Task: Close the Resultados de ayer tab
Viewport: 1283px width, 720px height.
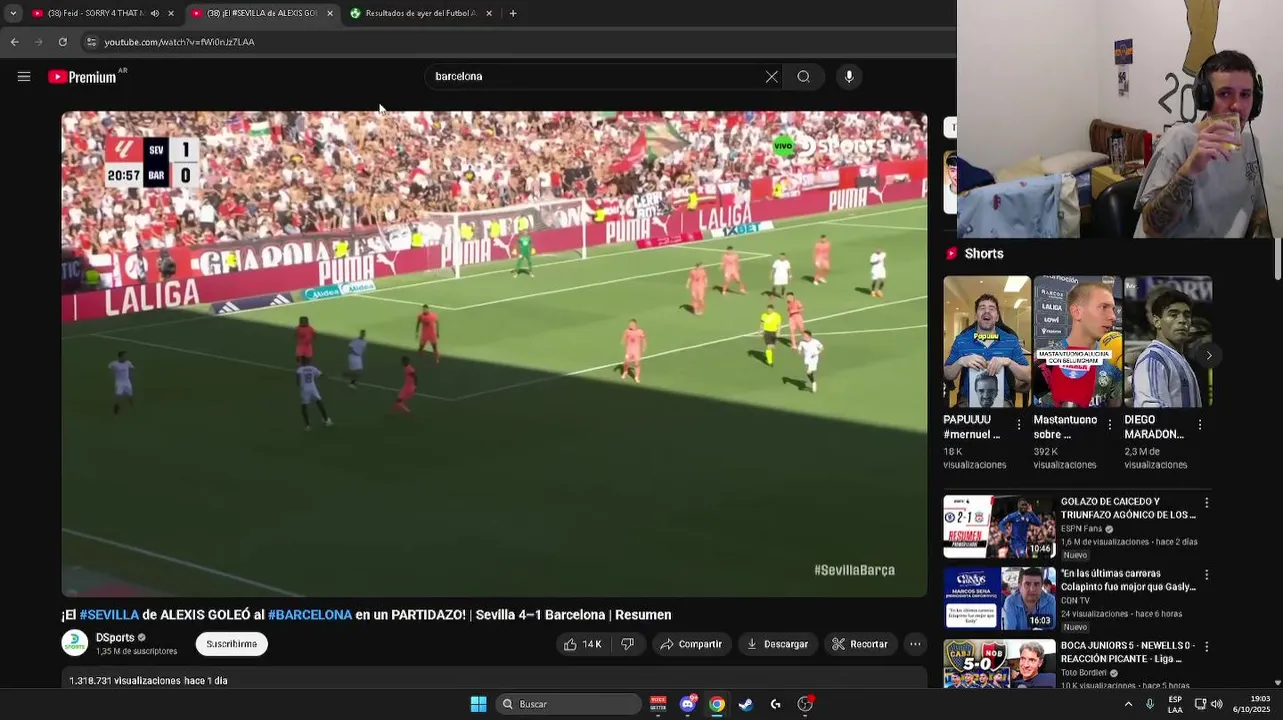Action: tap(489, 13)
